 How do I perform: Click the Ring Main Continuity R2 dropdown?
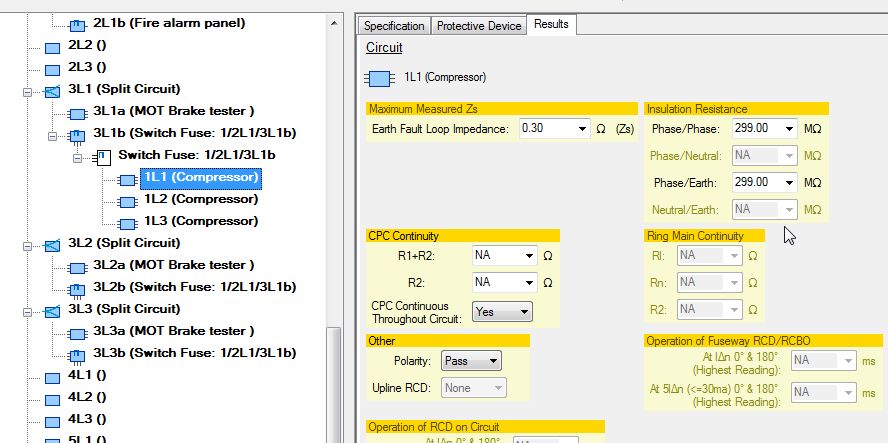[710, 310]
